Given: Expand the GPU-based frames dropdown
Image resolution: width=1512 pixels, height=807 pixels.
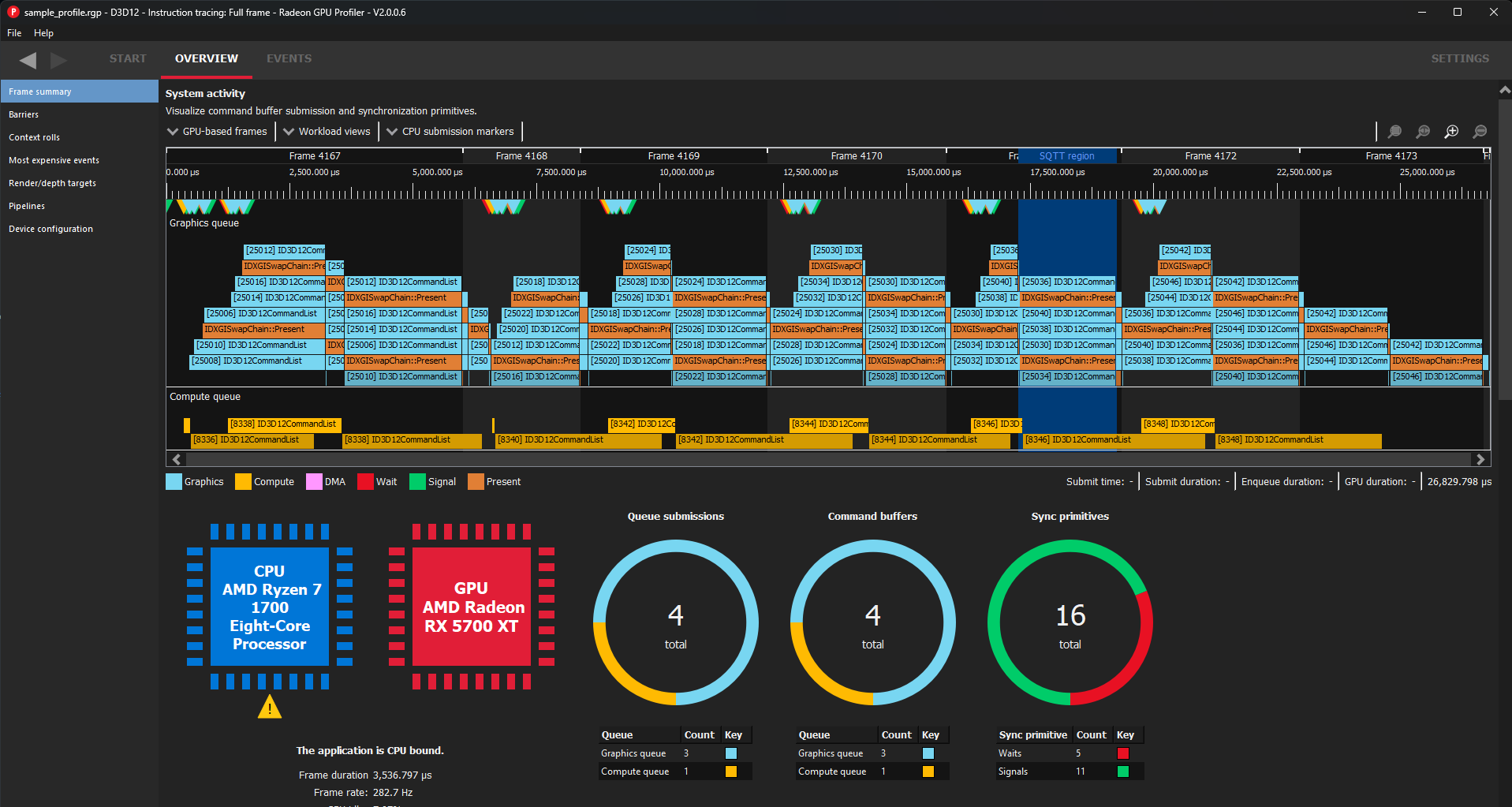Looking at the screenshot, I should (x=218, y=132).
